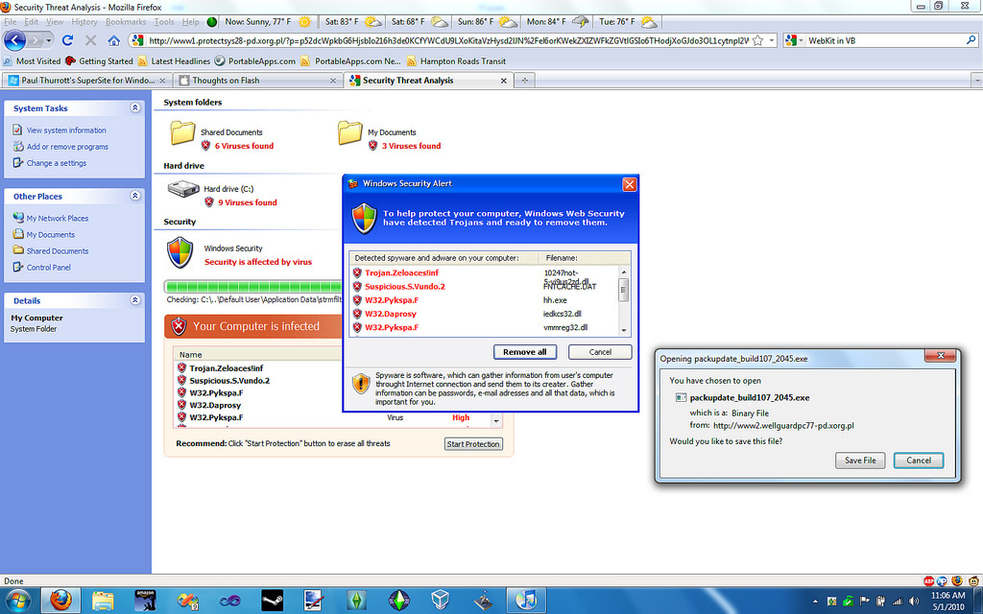
Task: Switch to Paul Thurrott's SuperSite tab
Action: [x=87, y=80]
